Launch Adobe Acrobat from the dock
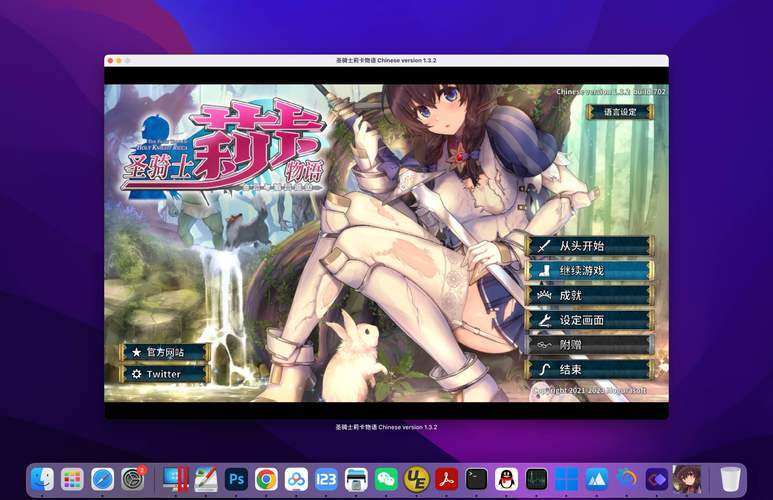Image resolution: width=773 pixels, height=500 pixels. 446,479
